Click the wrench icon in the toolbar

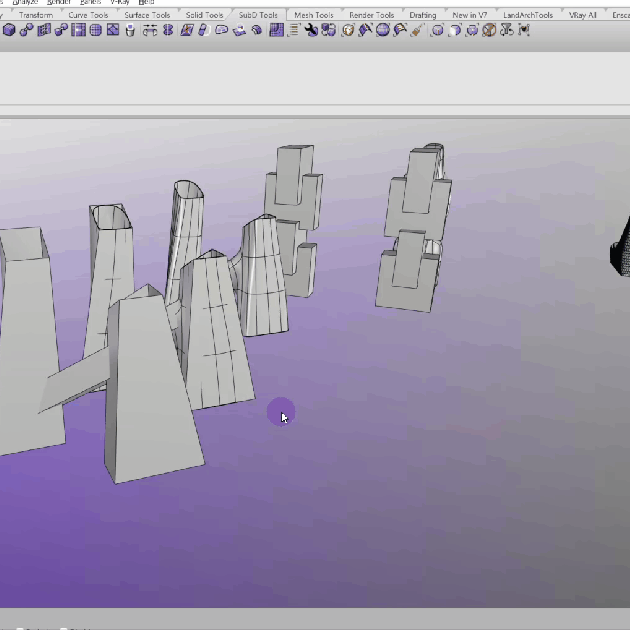pos(310,30)
